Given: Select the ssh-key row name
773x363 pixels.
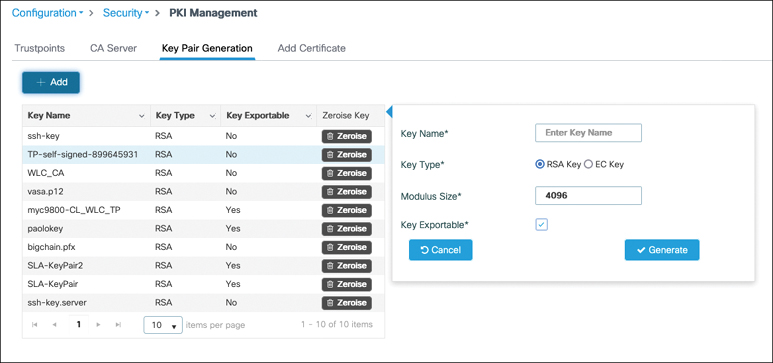Looking at the screenshot, I should [x=44, y=136].
